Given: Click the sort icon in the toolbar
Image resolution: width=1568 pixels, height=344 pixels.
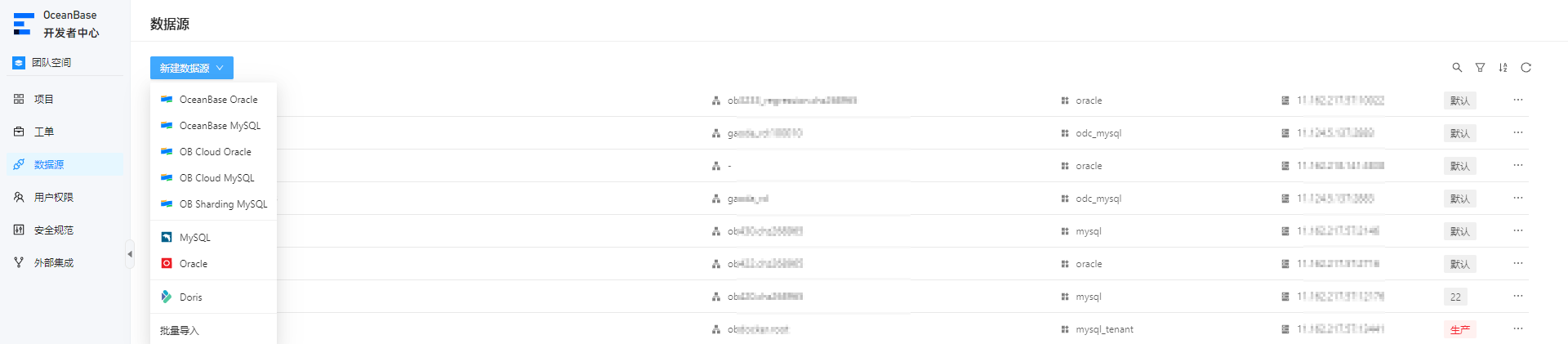Looking at the screenshot, I should pyautogui.click(x=1503, y=68).
